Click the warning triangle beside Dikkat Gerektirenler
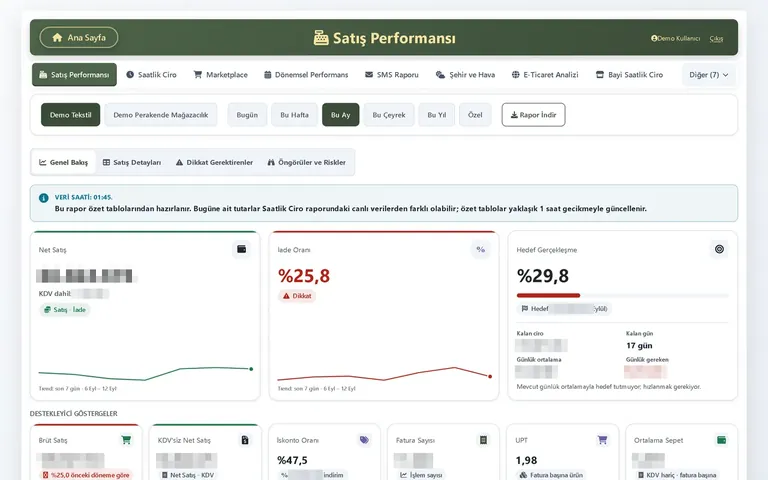The width and height of the screenshot is (768, 480). tap(179, 162)
